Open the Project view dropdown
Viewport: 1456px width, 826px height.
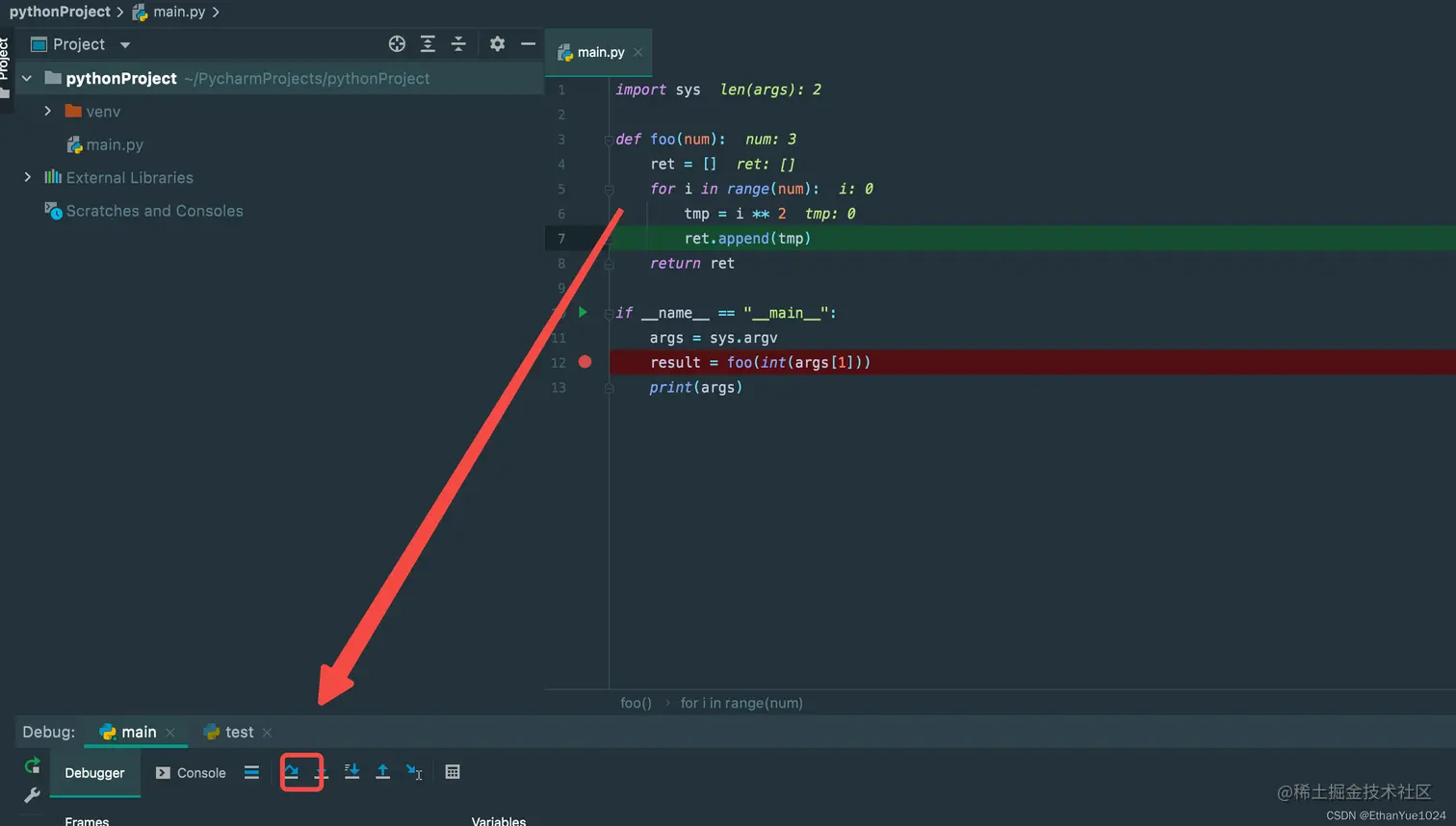coord(125,44)
